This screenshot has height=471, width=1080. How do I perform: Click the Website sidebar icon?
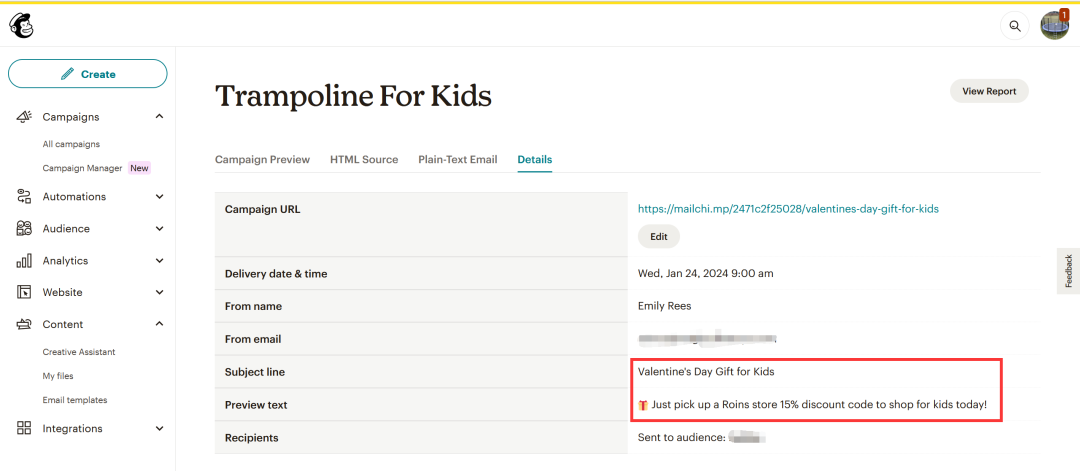click(25, 293)
